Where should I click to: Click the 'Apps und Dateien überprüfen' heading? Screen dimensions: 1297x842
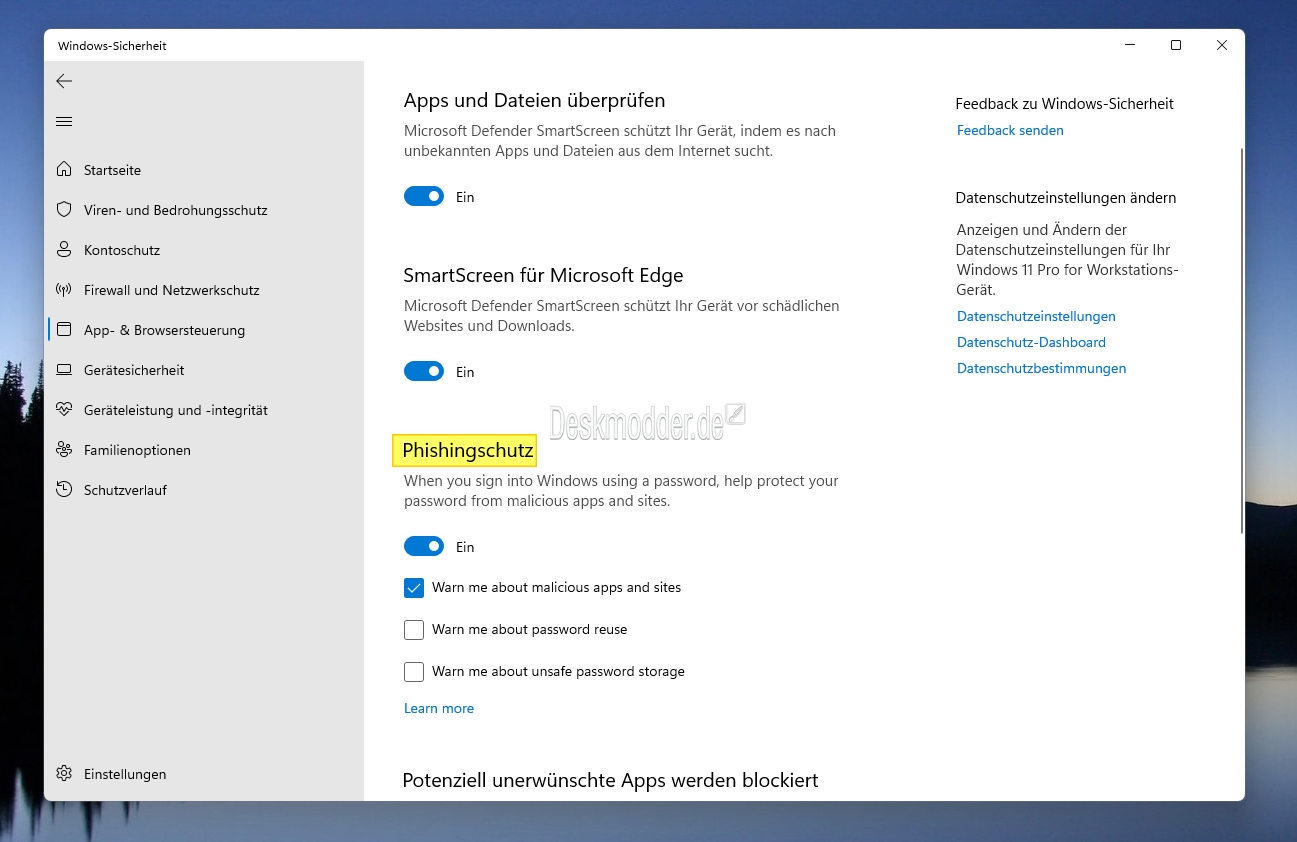(x=534, y=100)
